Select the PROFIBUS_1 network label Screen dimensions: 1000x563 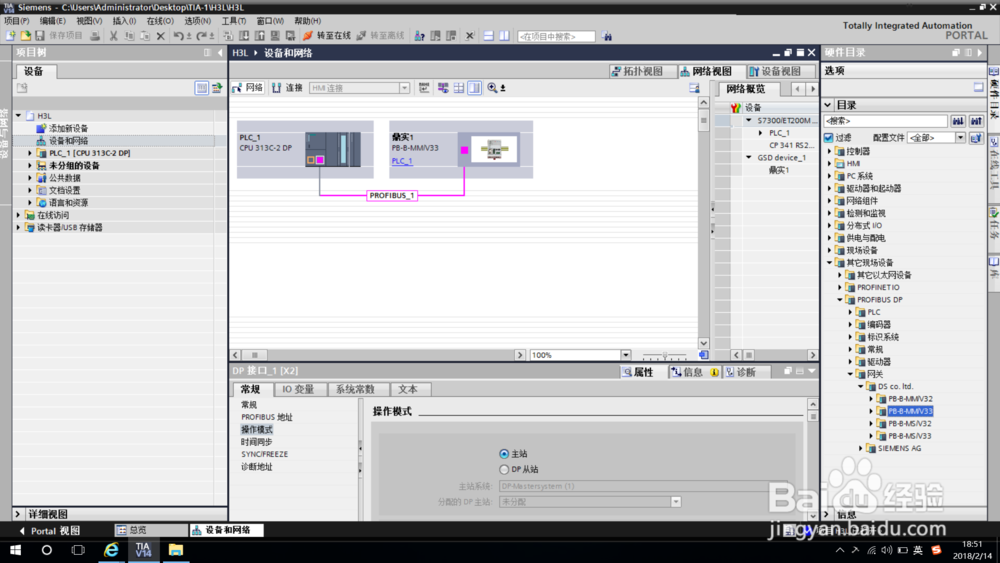(392, 196)
